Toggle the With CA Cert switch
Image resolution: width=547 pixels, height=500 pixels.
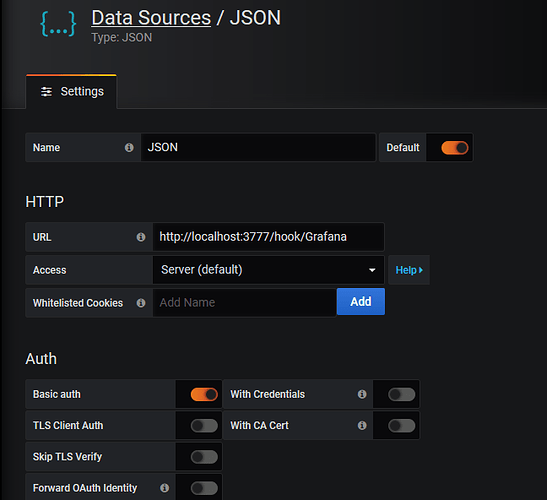click(402, 426)
